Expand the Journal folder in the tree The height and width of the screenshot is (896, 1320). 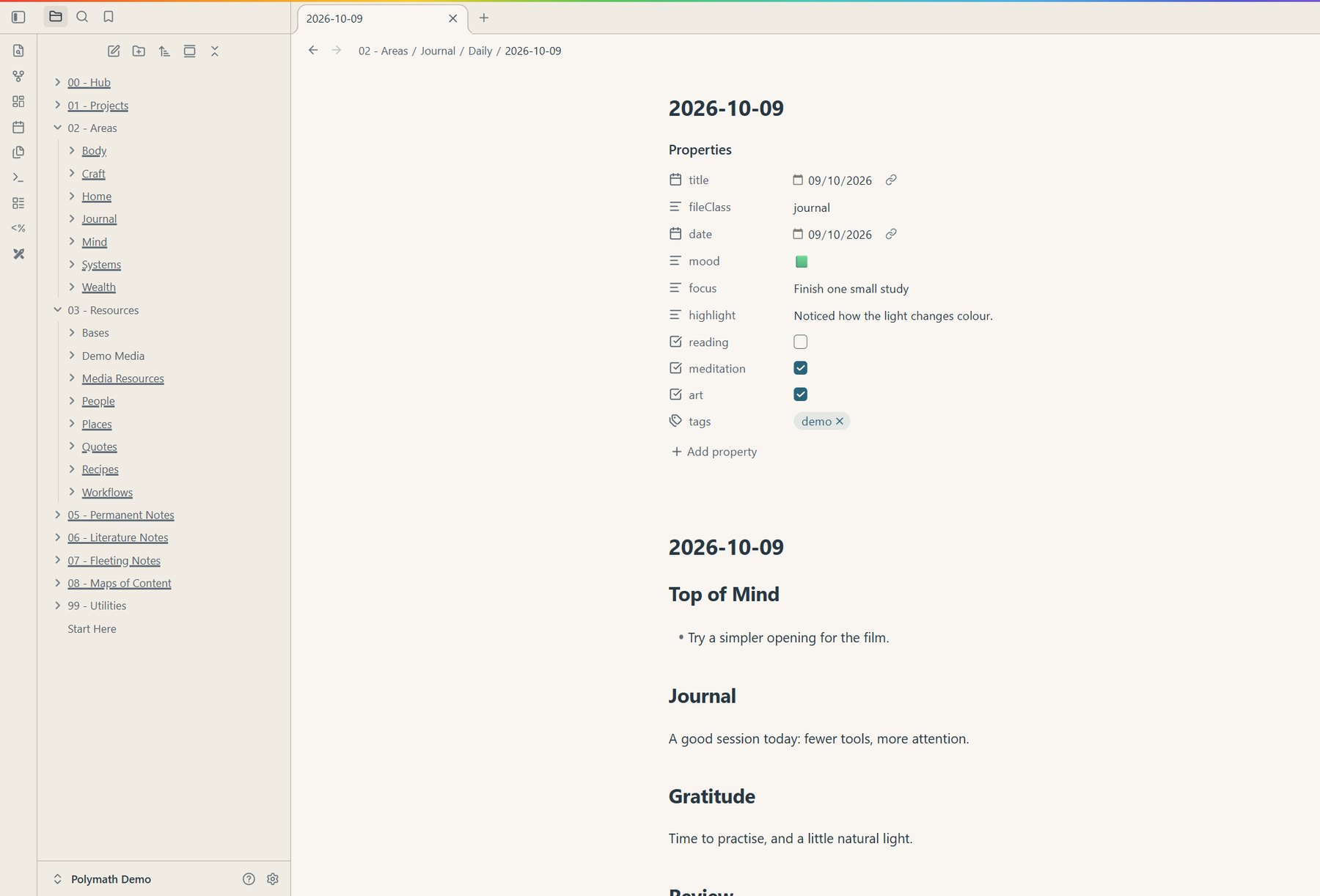point(72,219)
